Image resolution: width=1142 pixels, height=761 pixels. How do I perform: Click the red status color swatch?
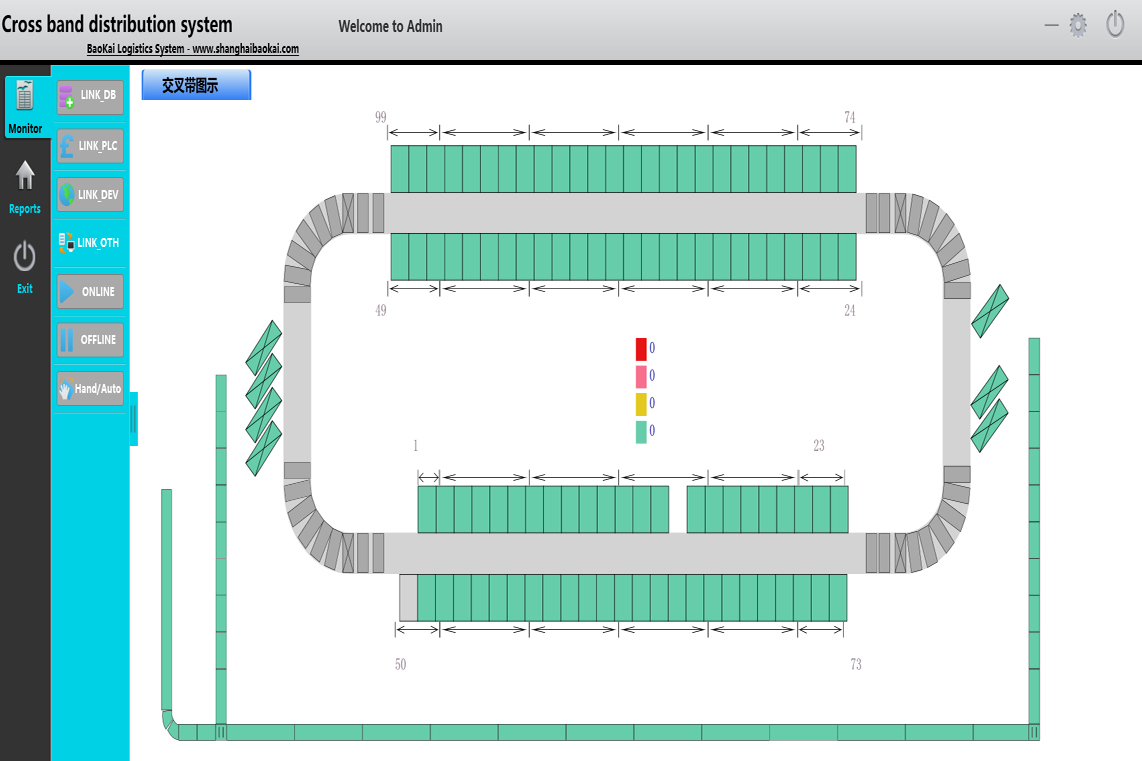(641, 349)
